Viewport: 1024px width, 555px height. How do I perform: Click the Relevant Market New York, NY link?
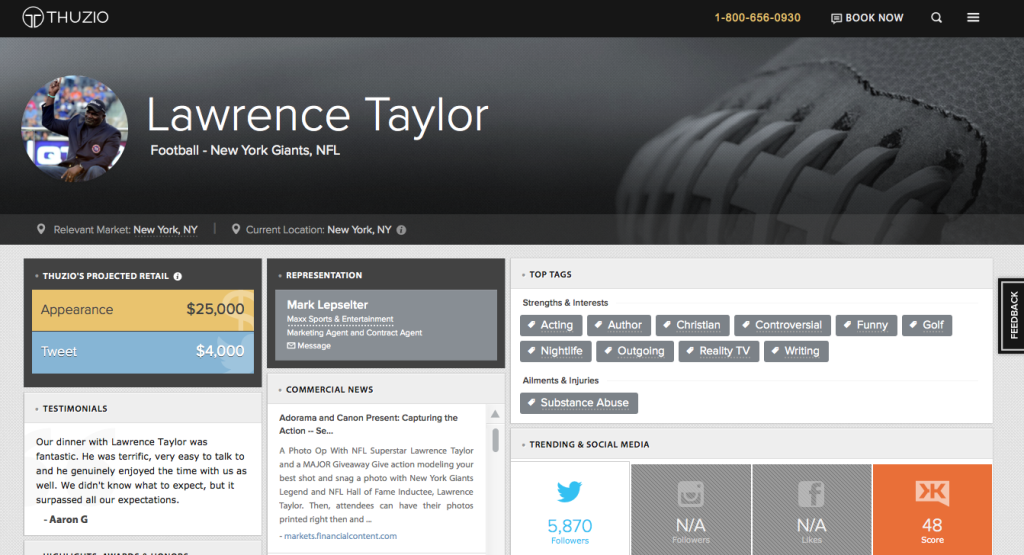165,230
